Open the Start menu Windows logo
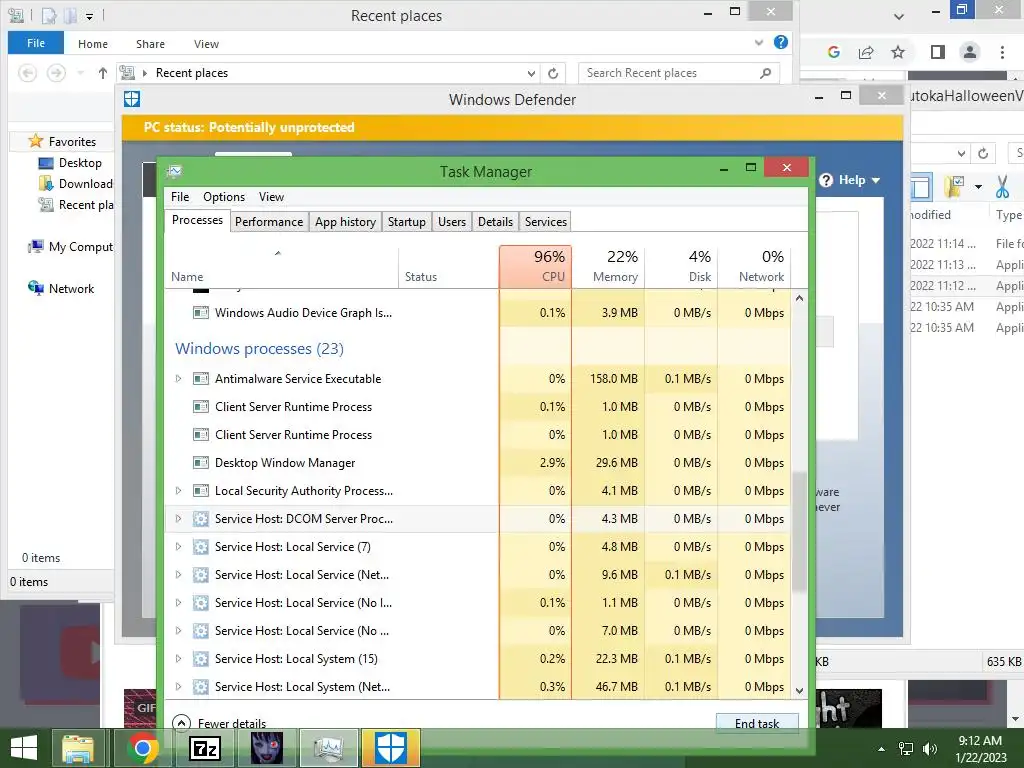Viewport: 1024px width, 768px height. point(24,748)
